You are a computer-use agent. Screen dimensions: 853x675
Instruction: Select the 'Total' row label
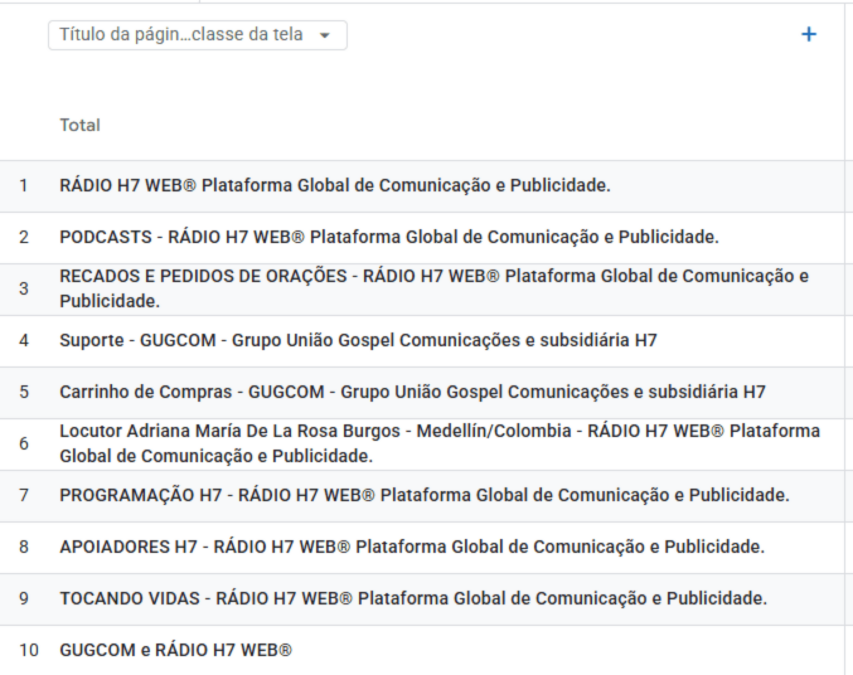pos(80,125)
